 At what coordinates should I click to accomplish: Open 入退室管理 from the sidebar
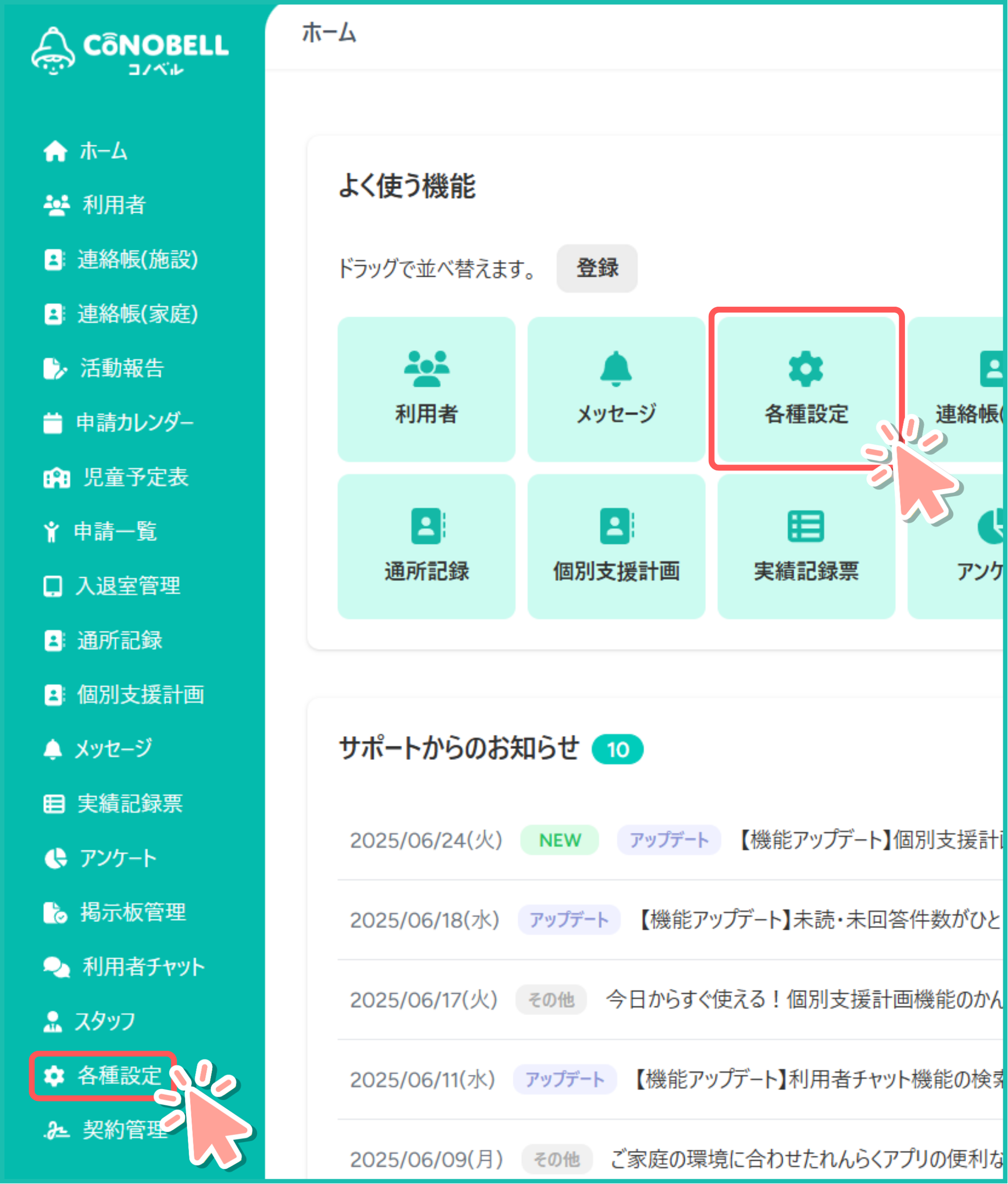[127, 586]
